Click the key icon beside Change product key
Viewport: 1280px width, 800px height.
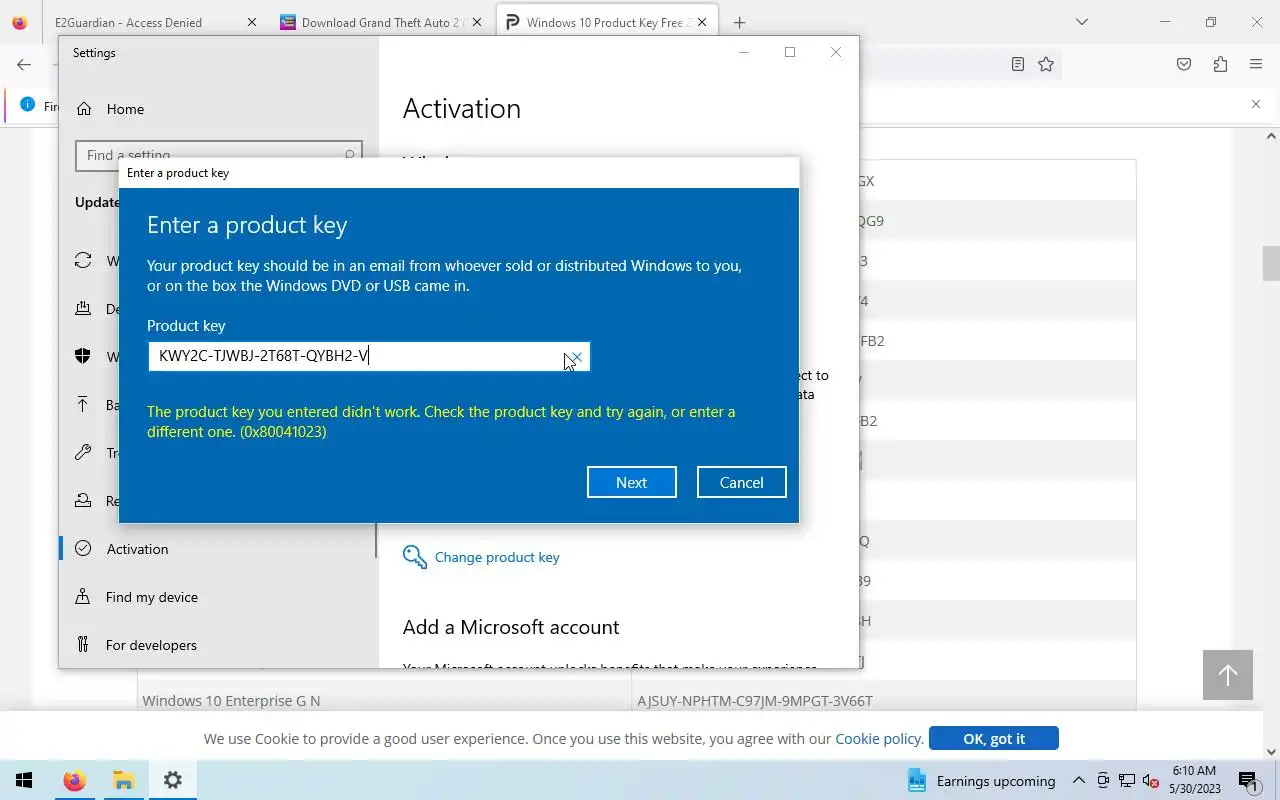[414, 557]
